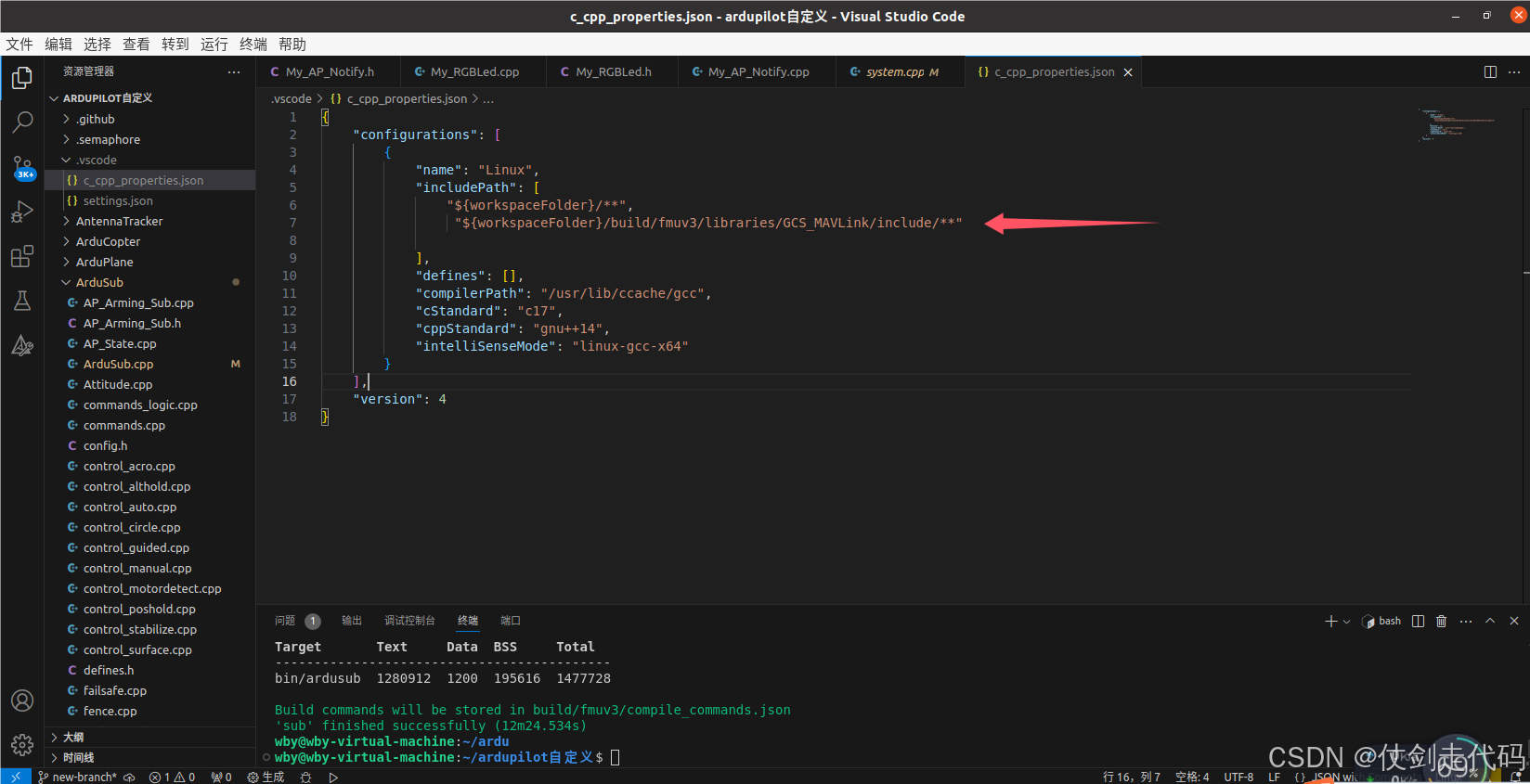Run the target with status bar play icon
This screenshot has height=784, width=1530.
tap(333, 777)
